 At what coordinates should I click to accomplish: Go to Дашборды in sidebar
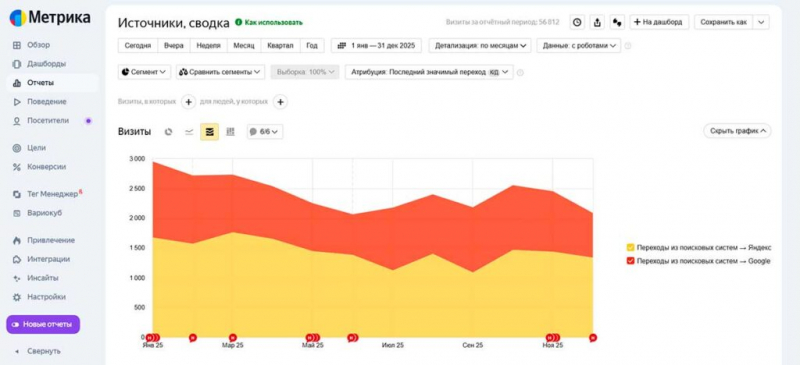click(46, 64)
